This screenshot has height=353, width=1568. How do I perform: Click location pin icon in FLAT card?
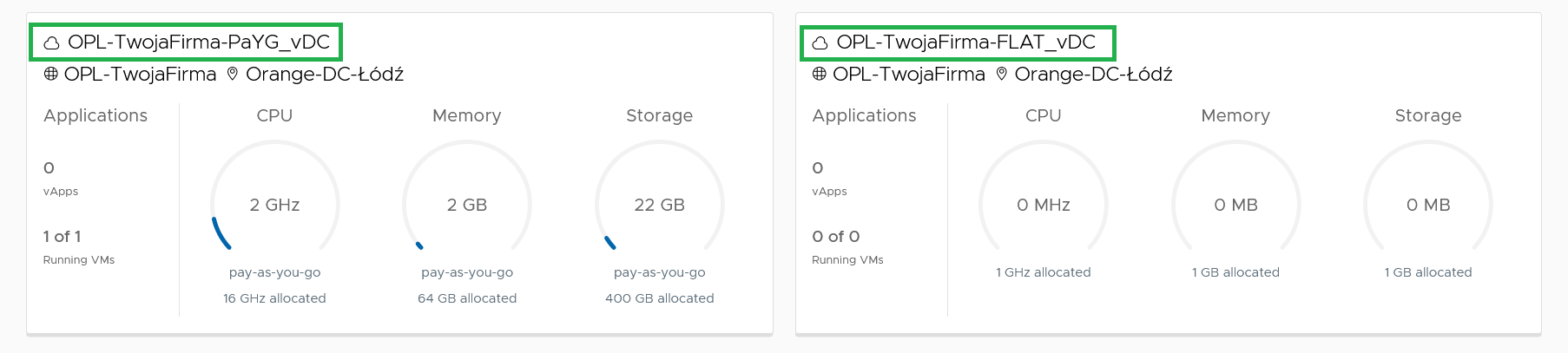coord(1001,75)
